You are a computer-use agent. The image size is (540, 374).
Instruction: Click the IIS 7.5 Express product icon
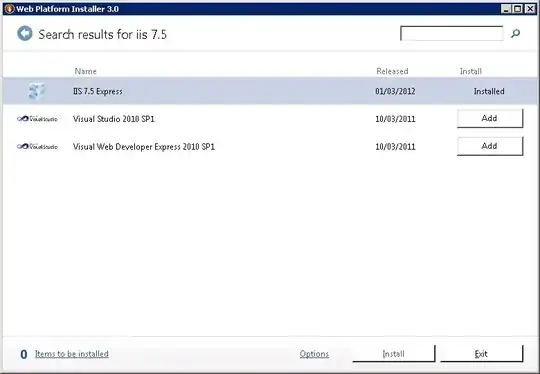click(x=37, y=91)
